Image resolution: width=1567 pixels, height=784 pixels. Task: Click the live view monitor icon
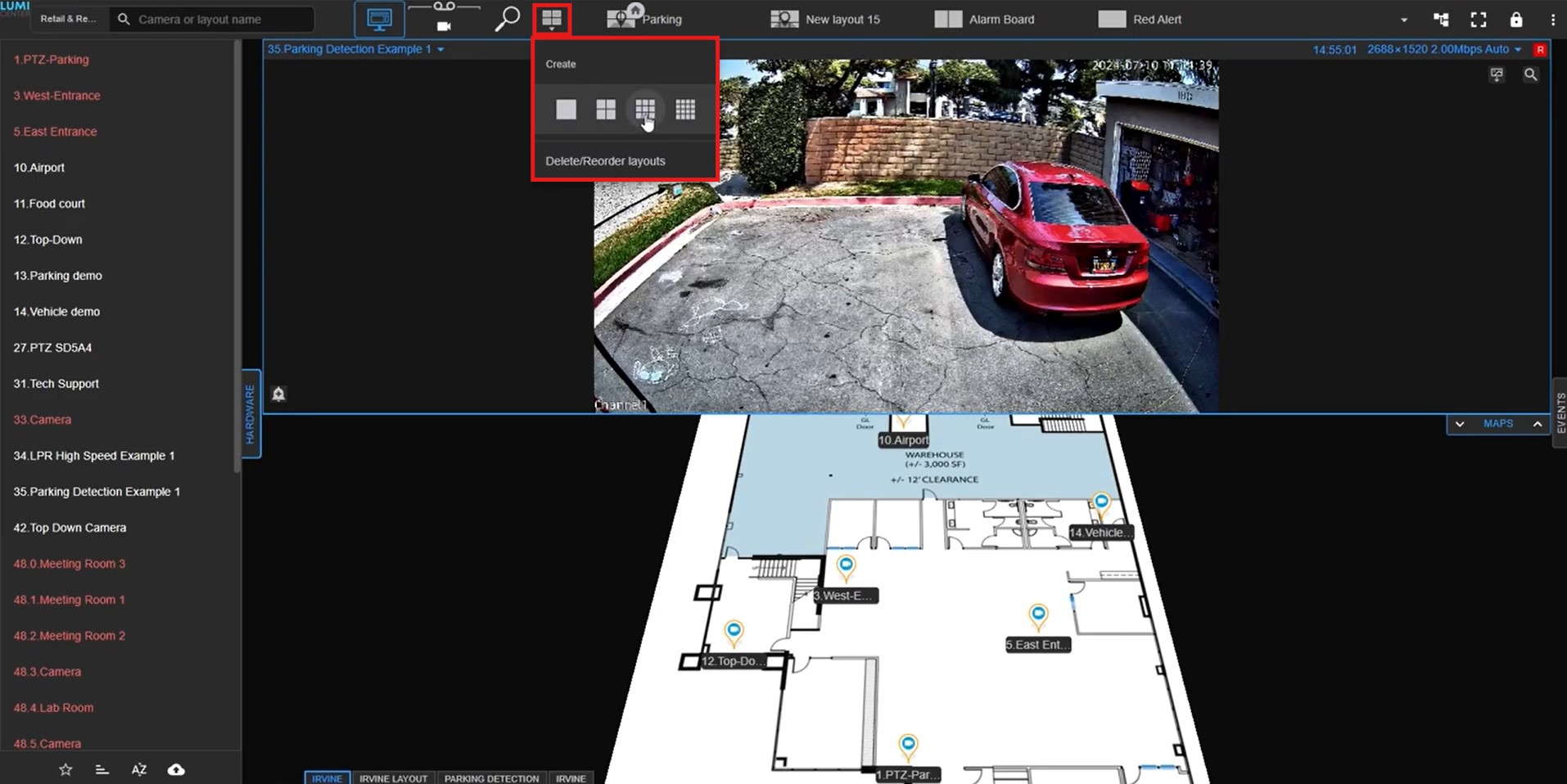pos(379,19)
